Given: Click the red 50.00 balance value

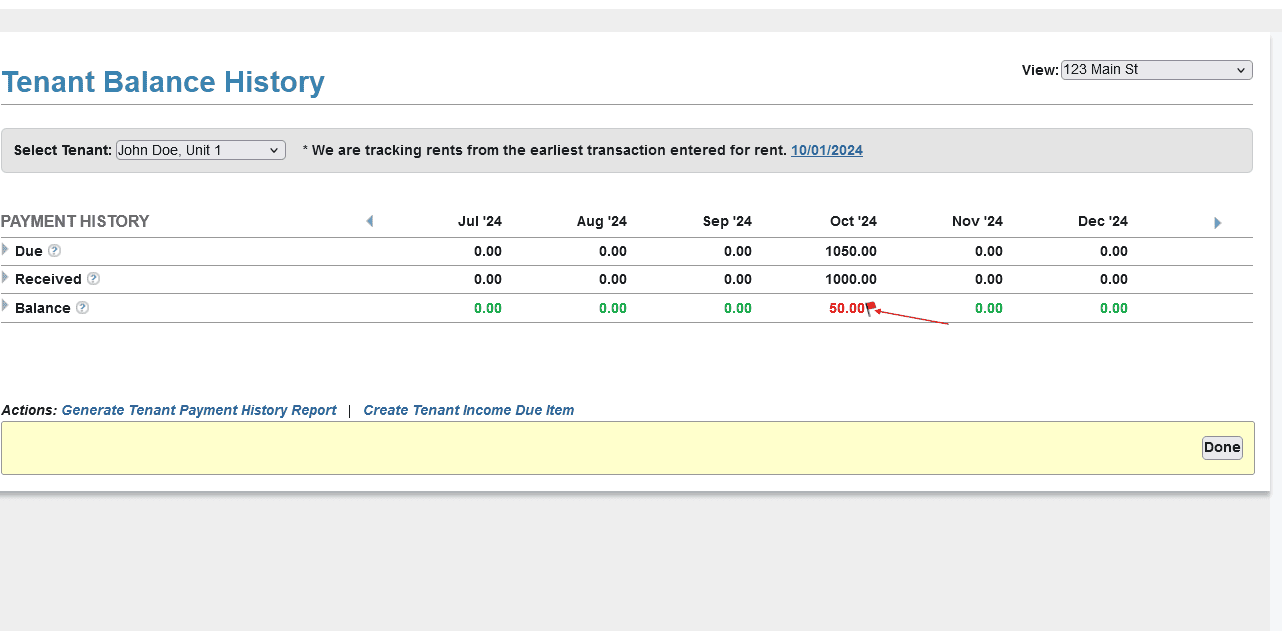Looking at the screenshot, I should click(846, 308).
